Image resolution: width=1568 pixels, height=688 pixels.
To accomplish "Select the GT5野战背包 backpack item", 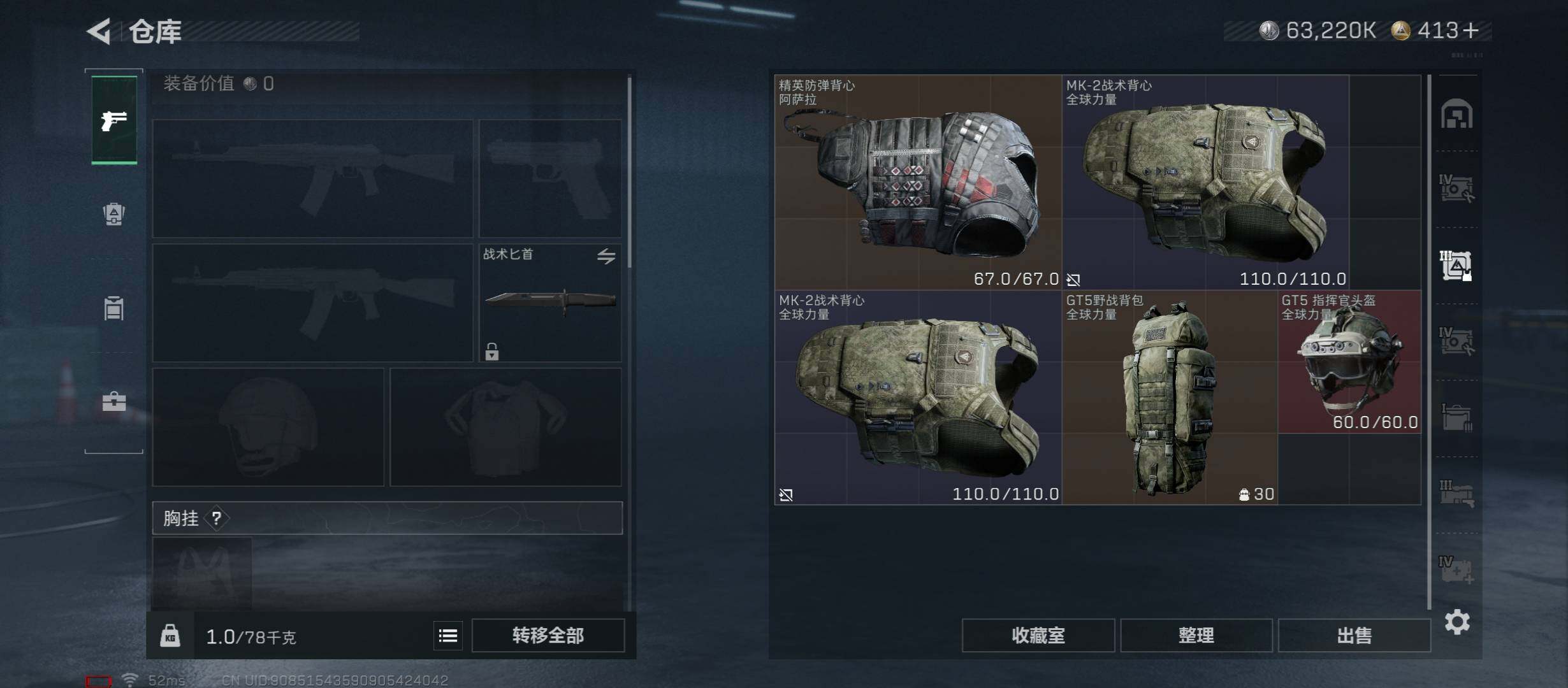I will click(1170, 398).
